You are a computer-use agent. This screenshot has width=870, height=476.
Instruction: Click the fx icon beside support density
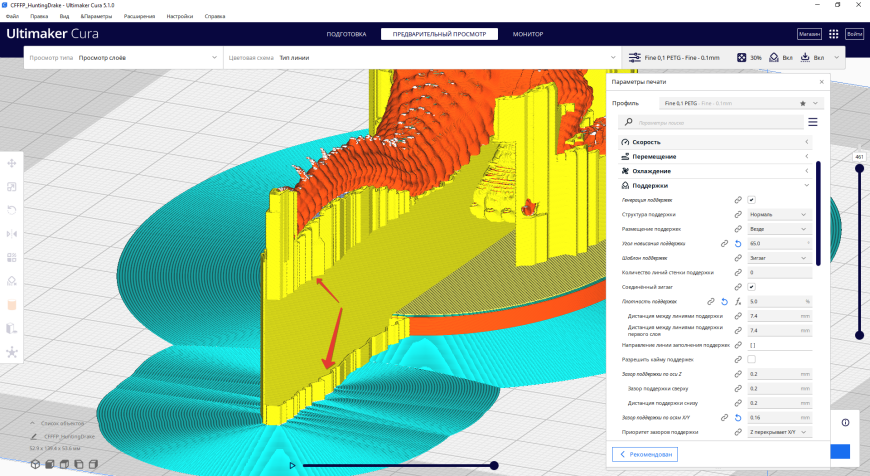736,301
